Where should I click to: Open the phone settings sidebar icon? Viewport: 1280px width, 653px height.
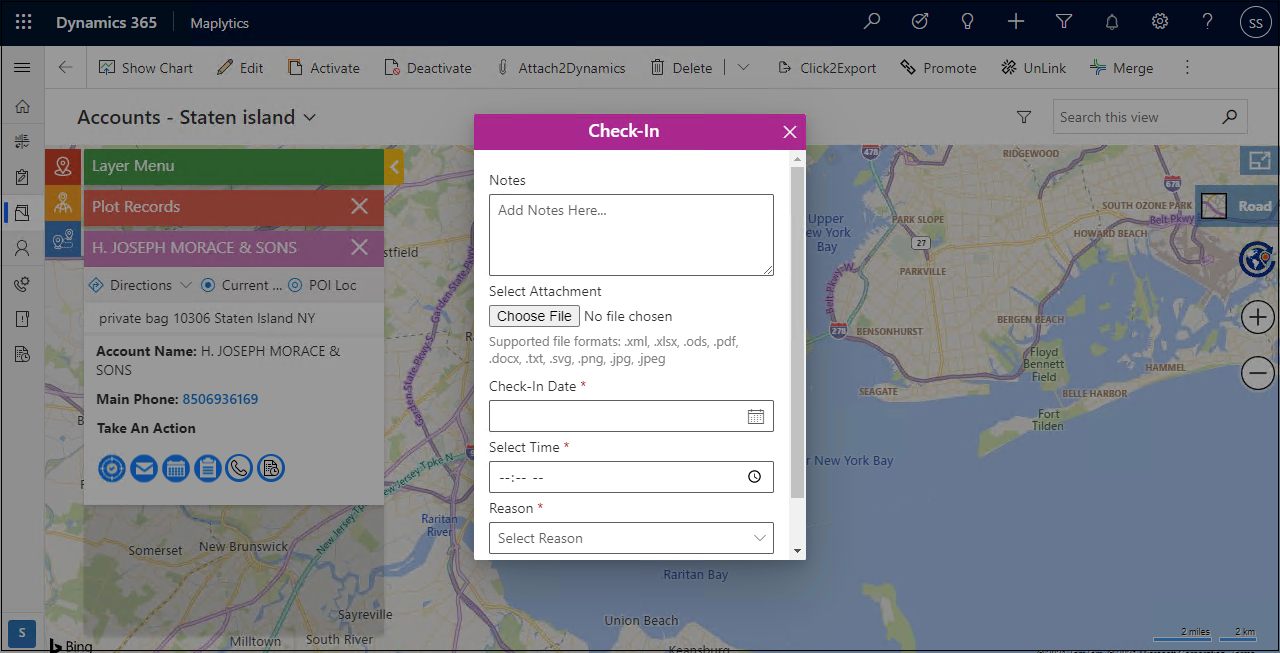22,284
